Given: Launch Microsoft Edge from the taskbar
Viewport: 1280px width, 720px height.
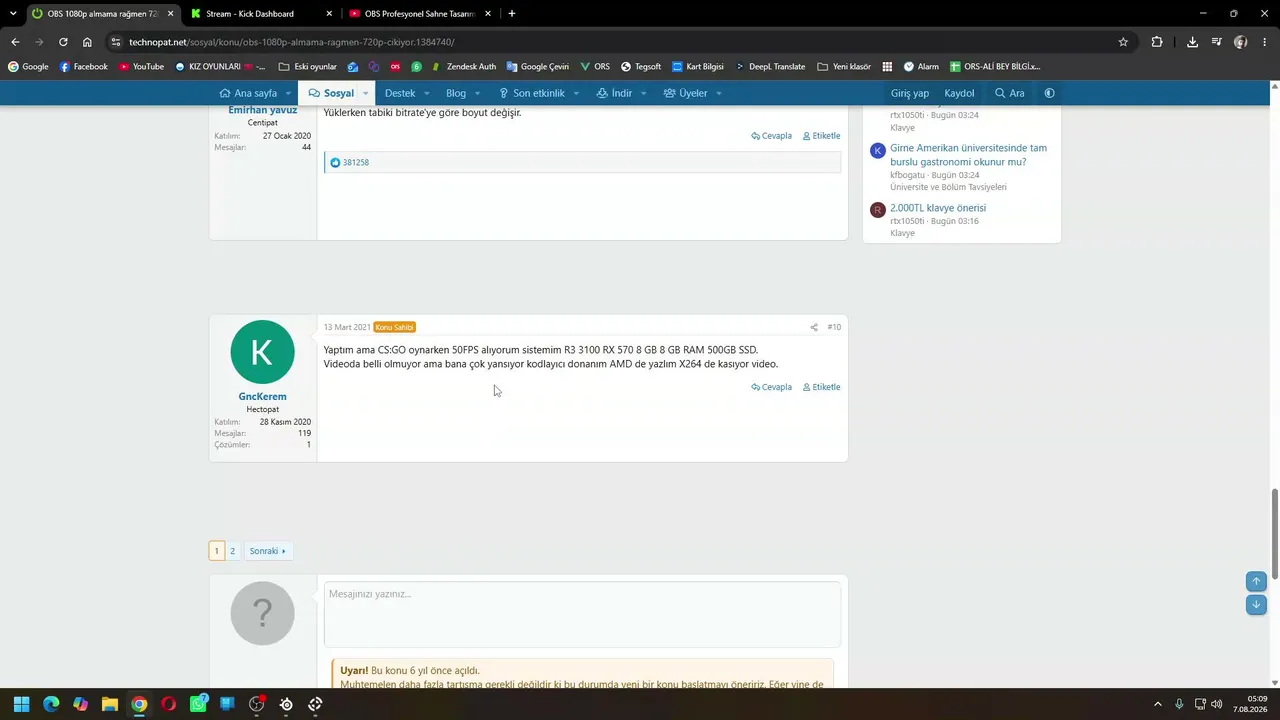Looking at the screenshot, I should [x=51, y=704].
